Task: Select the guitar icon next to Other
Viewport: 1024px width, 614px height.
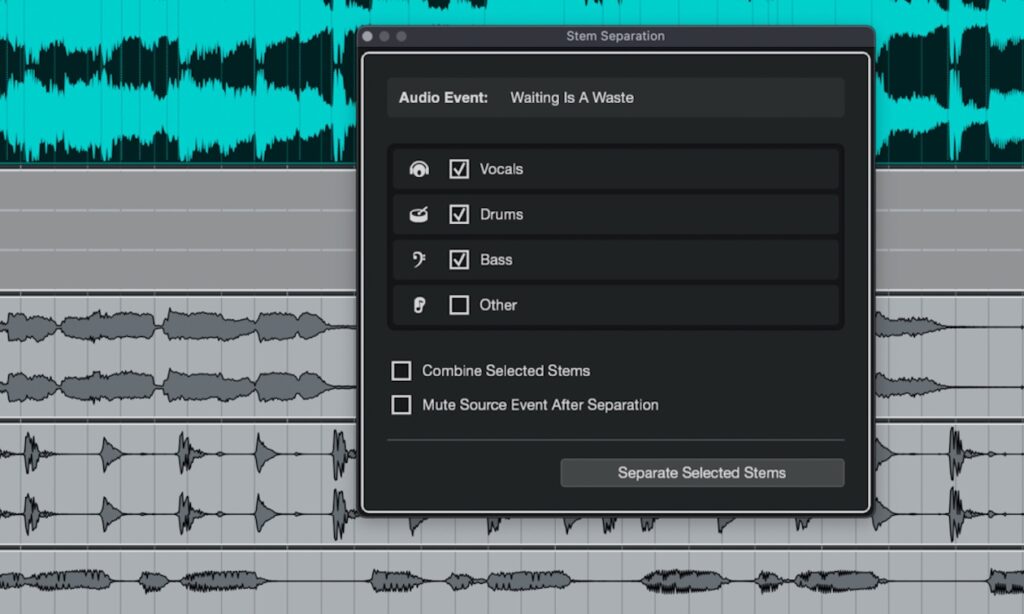Action: click(x=420, y=305)
